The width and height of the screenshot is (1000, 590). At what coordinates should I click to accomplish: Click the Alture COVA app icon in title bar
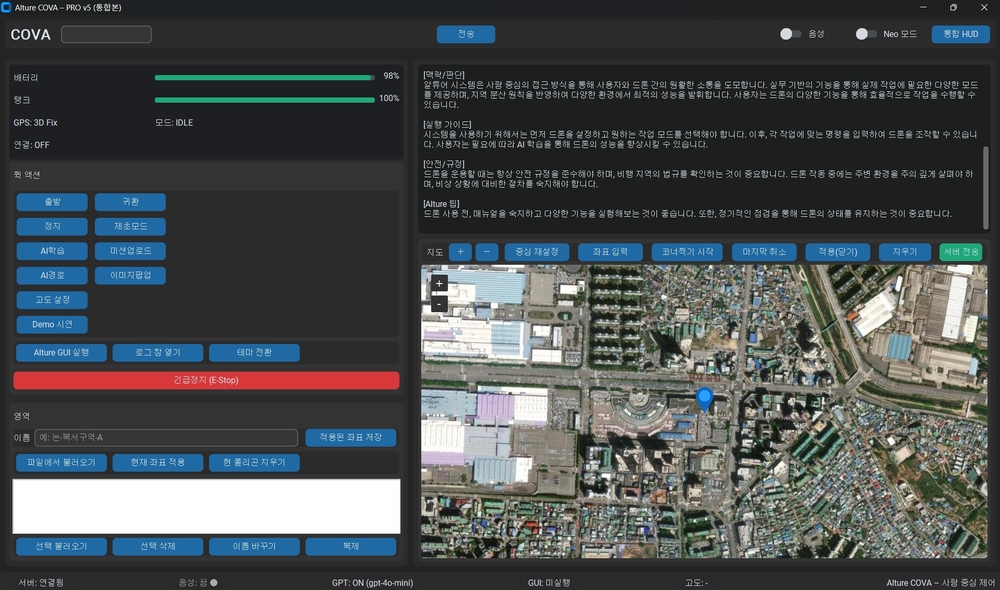7,7
